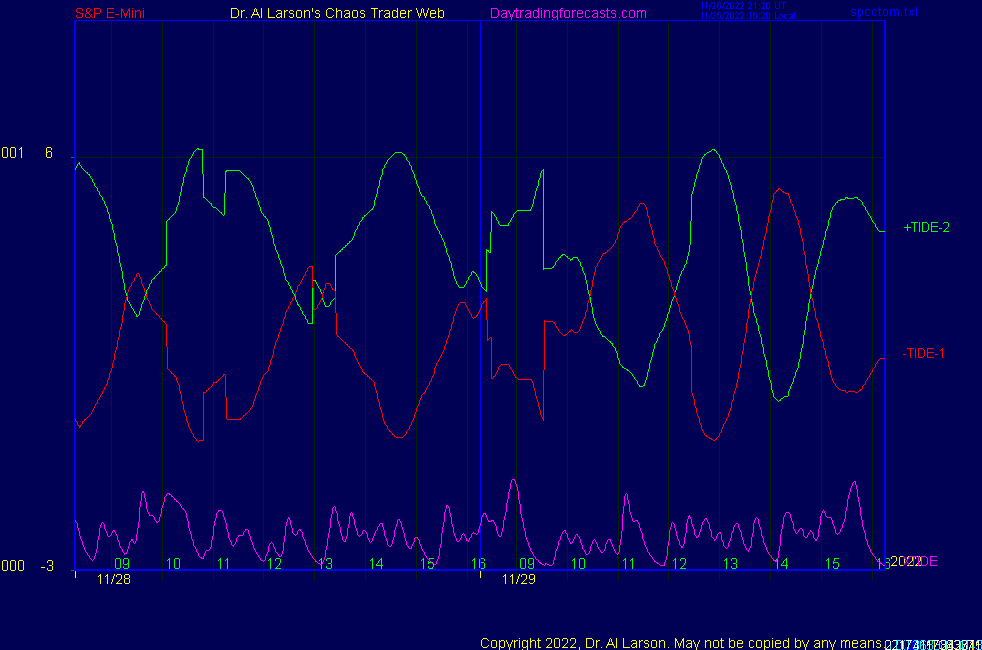Open the Daytradingforecasts.com link
982x650 pixels.
pyautogui.click(x=568, y=13)
